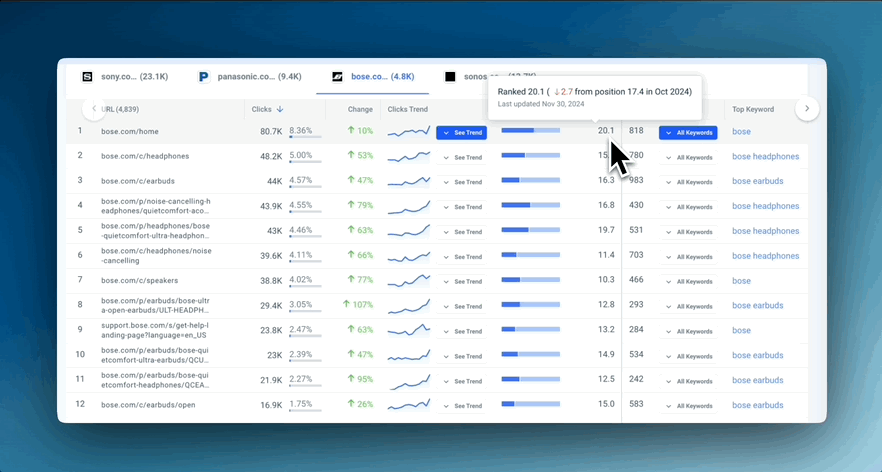Screen dimensions: 882x472
Task: Click the 703 keywords count
Action: [636, 255]
